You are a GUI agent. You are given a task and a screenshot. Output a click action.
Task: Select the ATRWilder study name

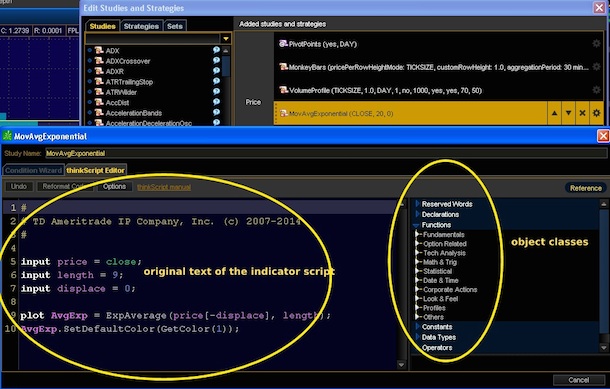pos(121,92)
